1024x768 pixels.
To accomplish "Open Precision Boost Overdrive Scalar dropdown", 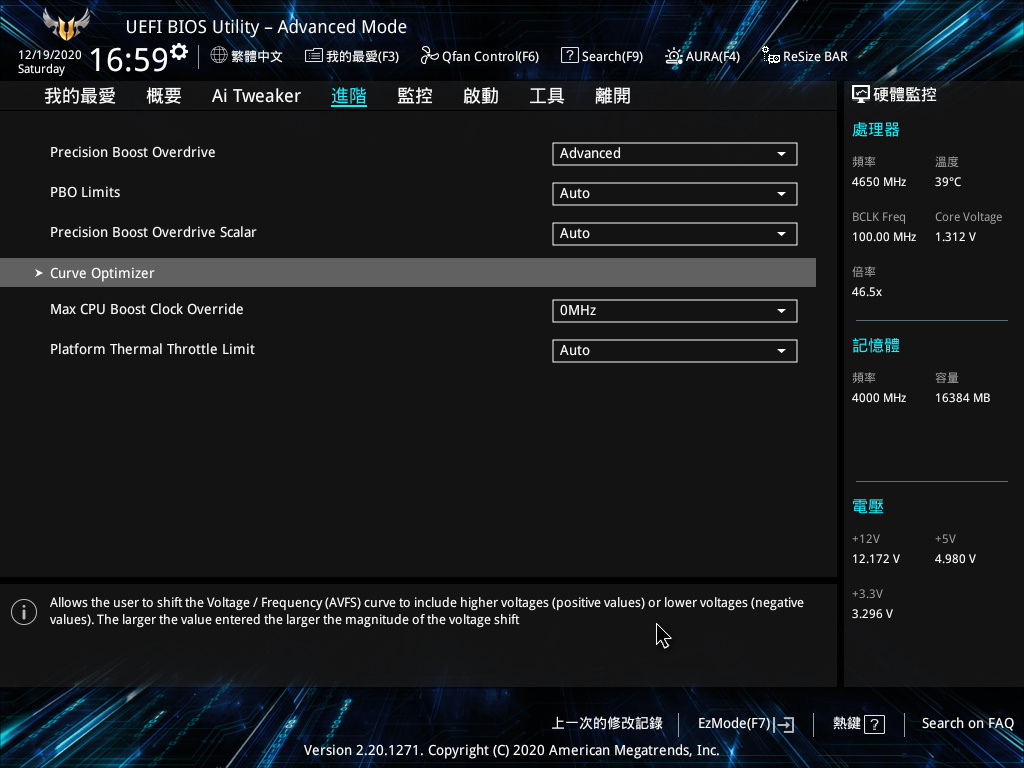I will click(x=675, y=234).
